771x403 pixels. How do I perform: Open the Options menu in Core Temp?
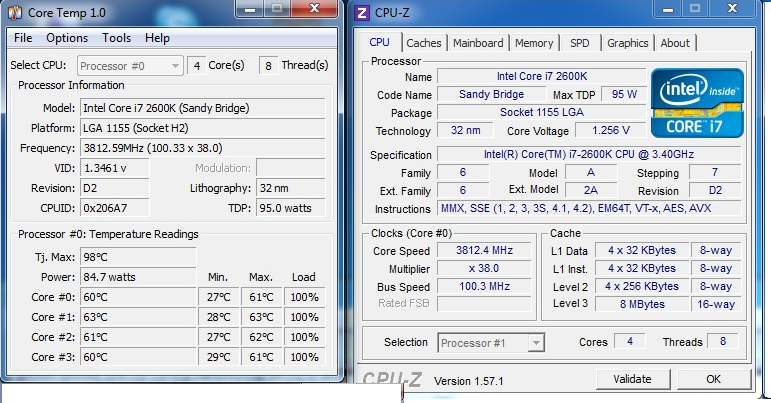(67, 38)
